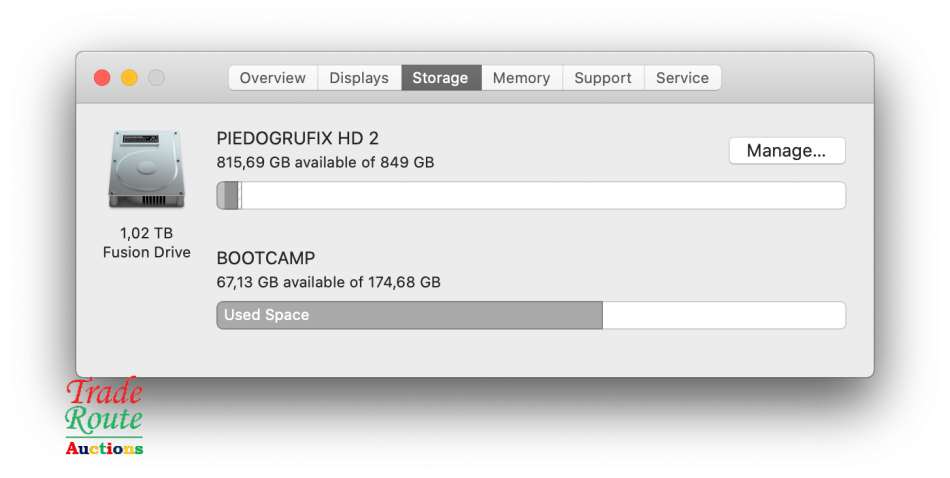Click the free white portion of BOOTCAMP bar
The height and width of the screenshot is (478, 950).
[722, 315]
